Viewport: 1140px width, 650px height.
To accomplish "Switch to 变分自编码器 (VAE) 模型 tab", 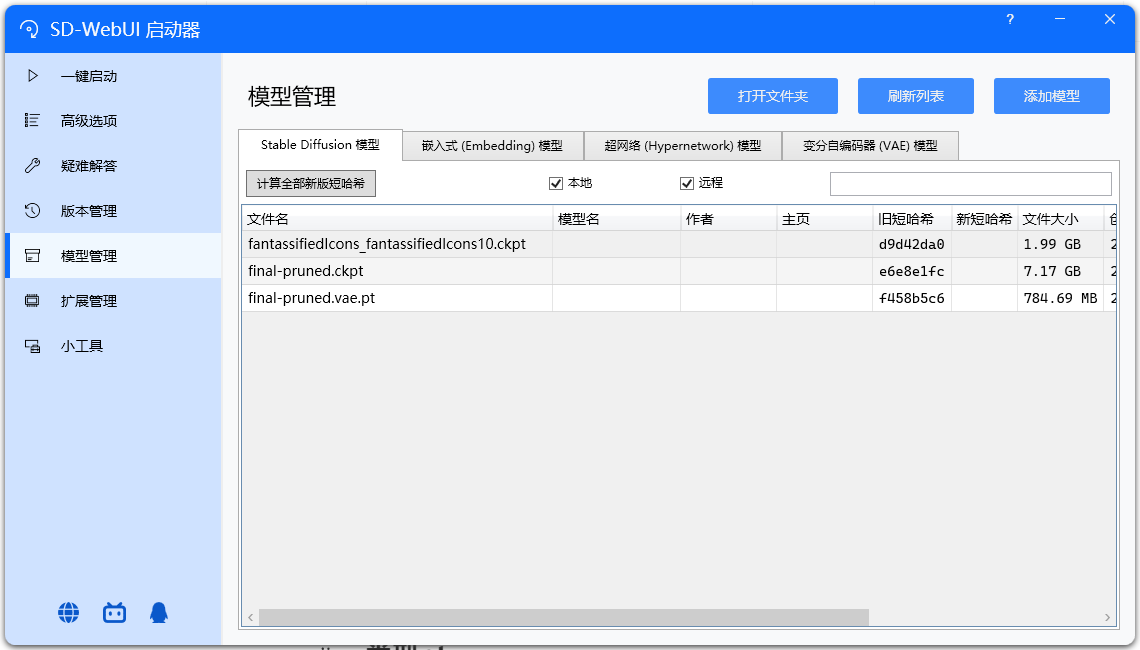I will (x=870, y=145).
